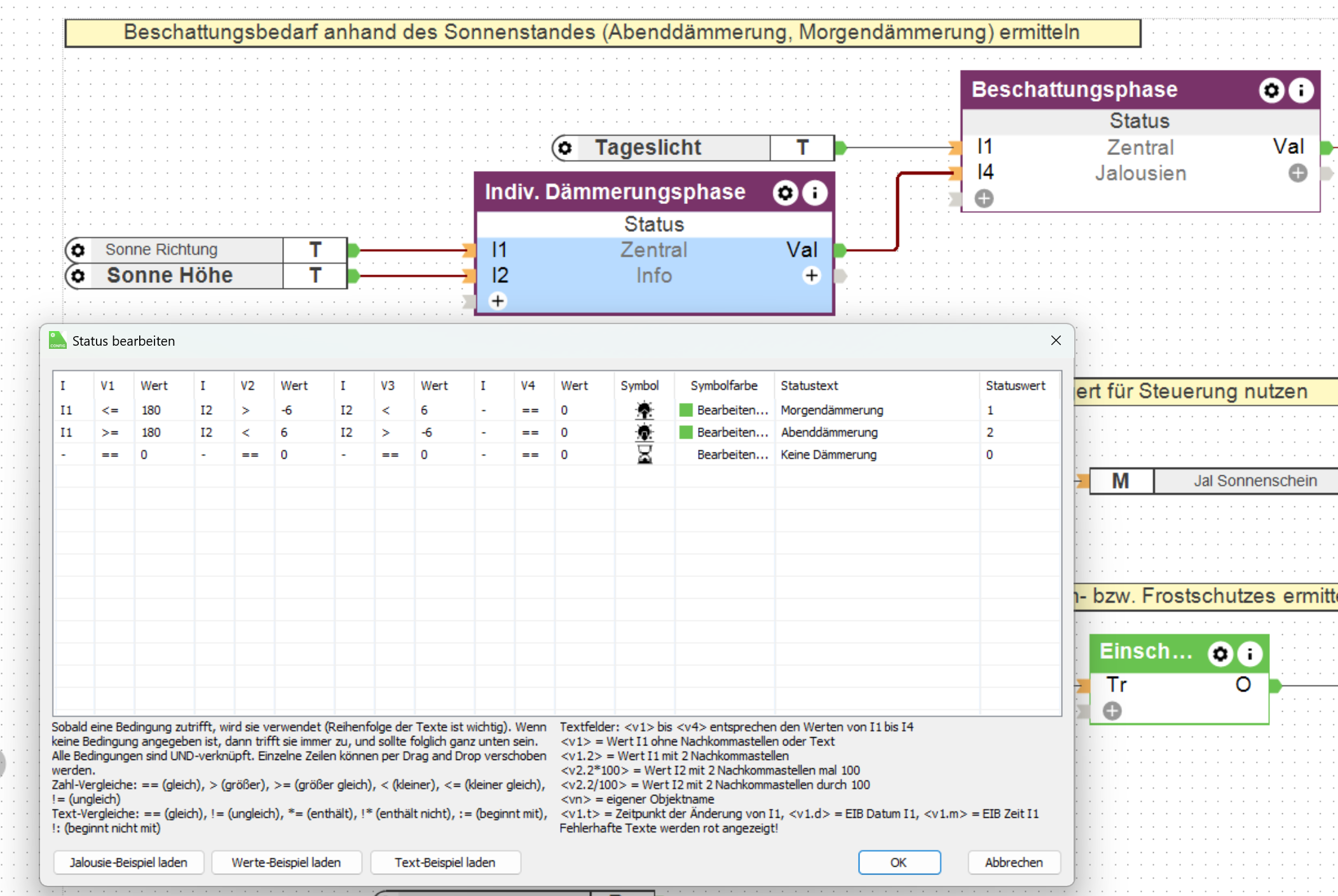This screenshot has width=1338, height=896.
Task: Open settings gear of Beschattungsphase block
Action: click(1271, 90)
